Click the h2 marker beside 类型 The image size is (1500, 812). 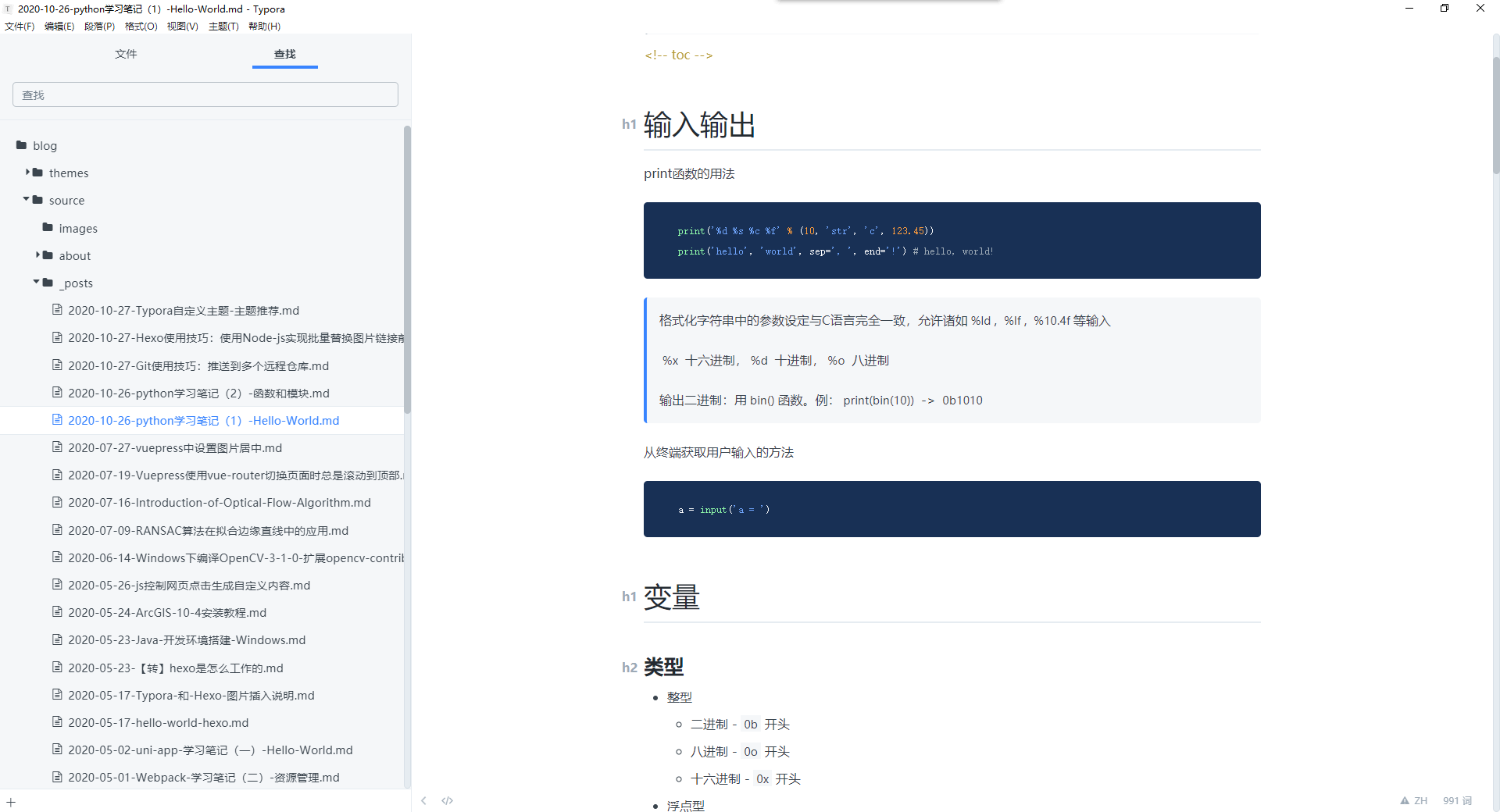point(629,668)
